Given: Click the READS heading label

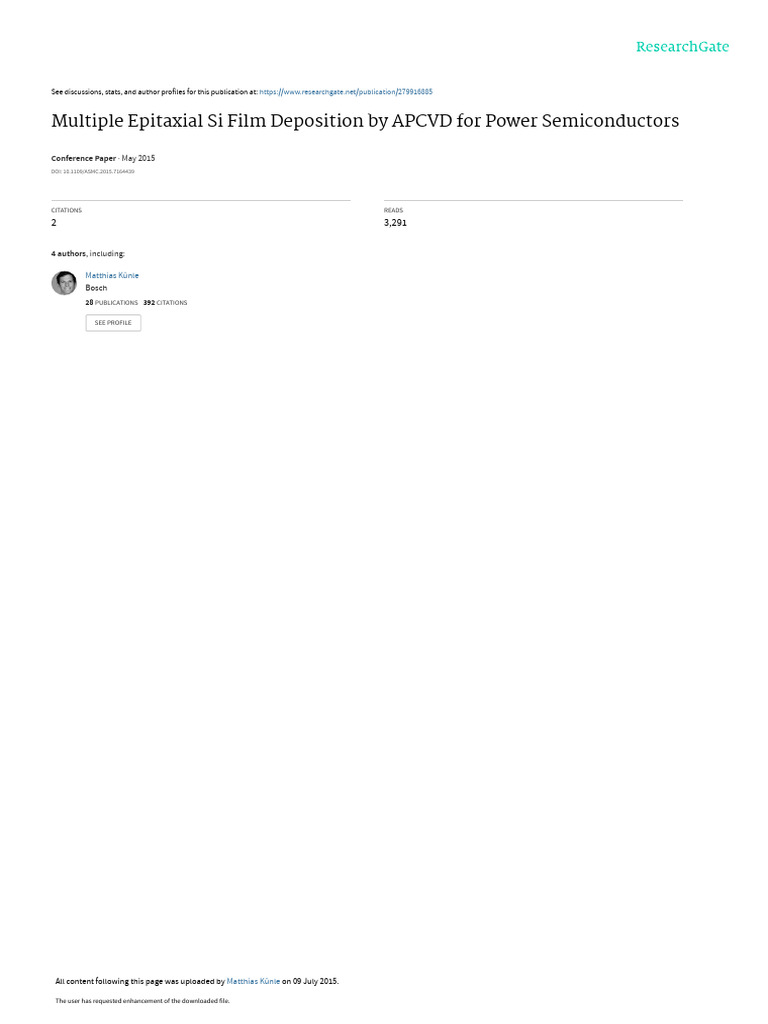Looking at the screenshot, I should tap(393, 210).
